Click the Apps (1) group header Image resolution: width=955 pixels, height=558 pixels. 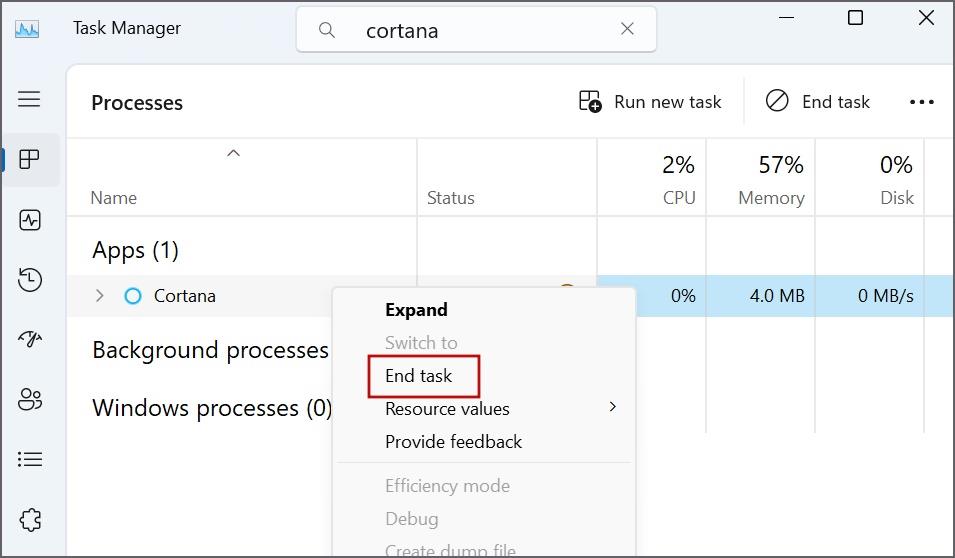tap(135, 250)
